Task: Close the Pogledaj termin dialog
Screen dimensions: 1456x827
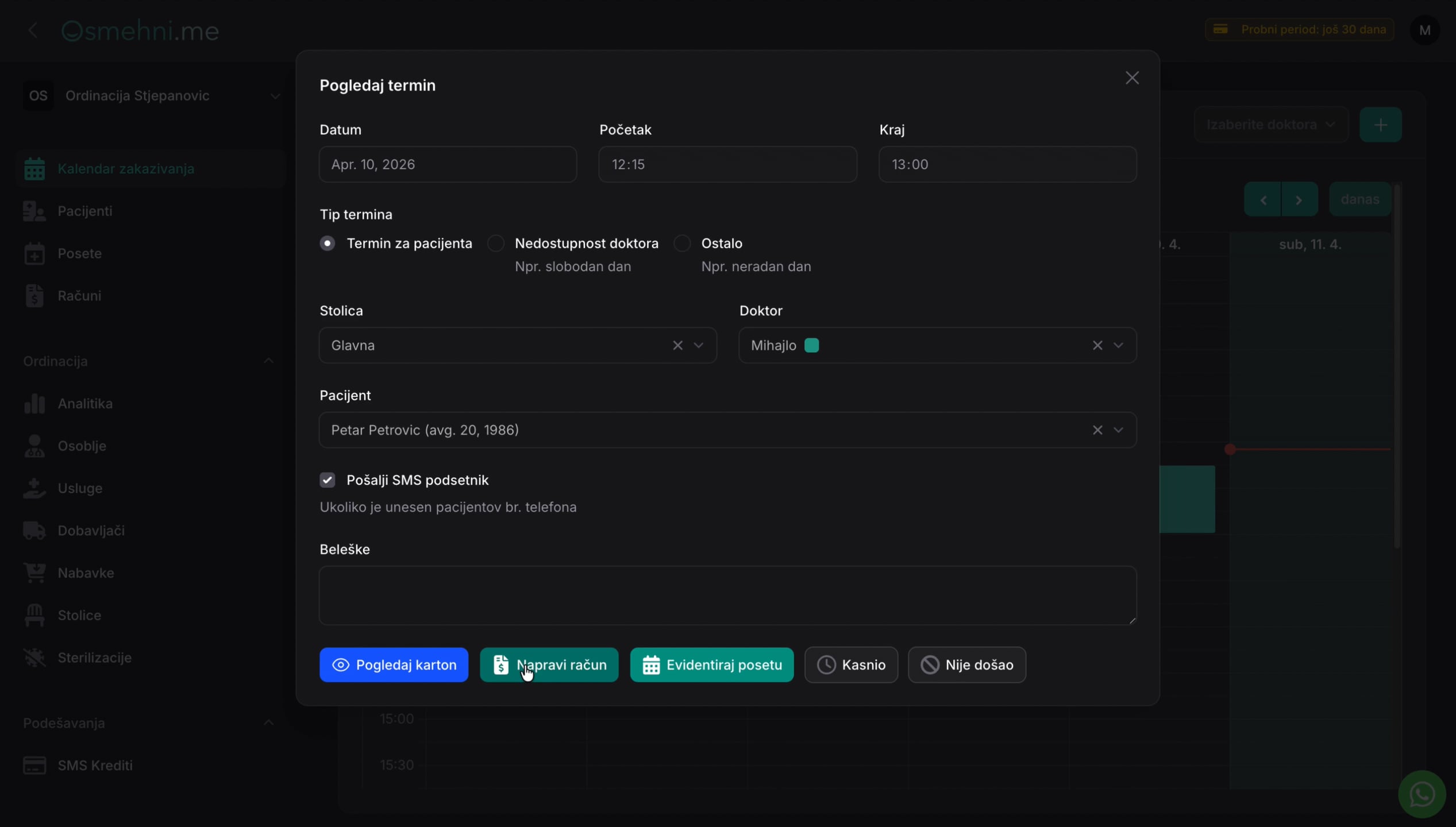Action: [x=1131, y=78]
